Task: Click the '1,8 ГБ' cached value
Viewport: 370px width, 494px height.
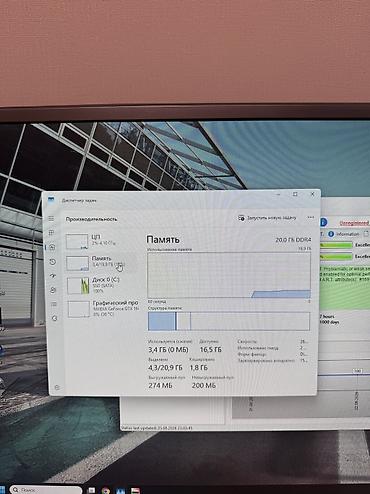Action: tap(198, 368)
